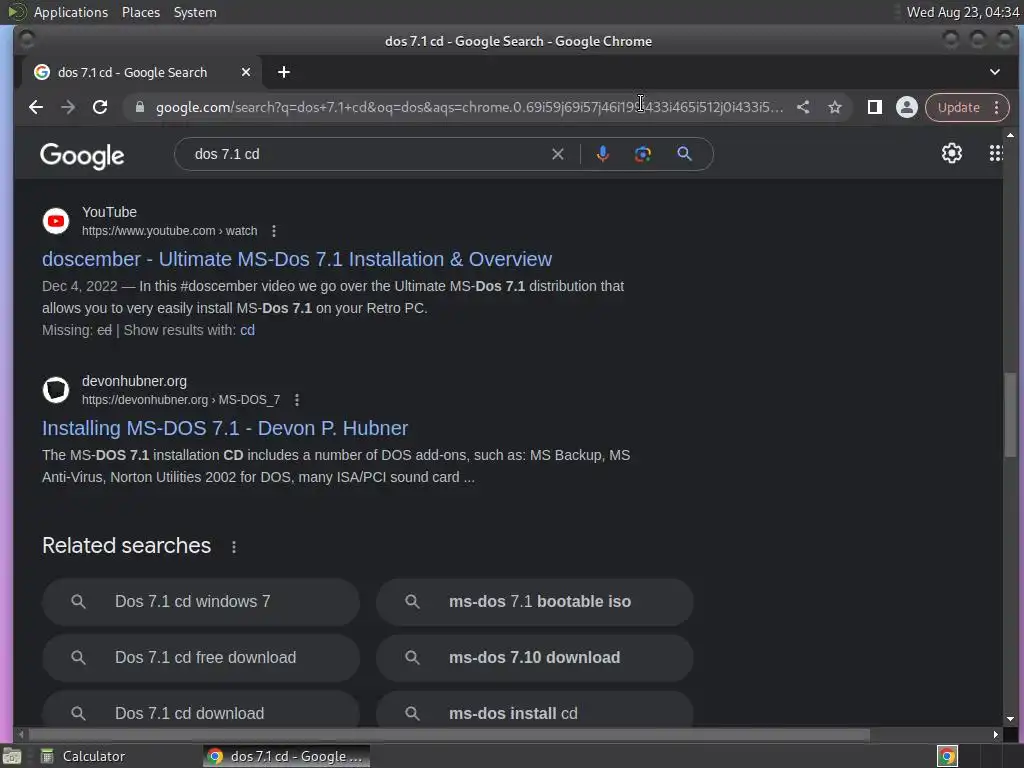Search by voice microphone icon
Viewport: 1024px width, 768px height.
pos(603,154)
